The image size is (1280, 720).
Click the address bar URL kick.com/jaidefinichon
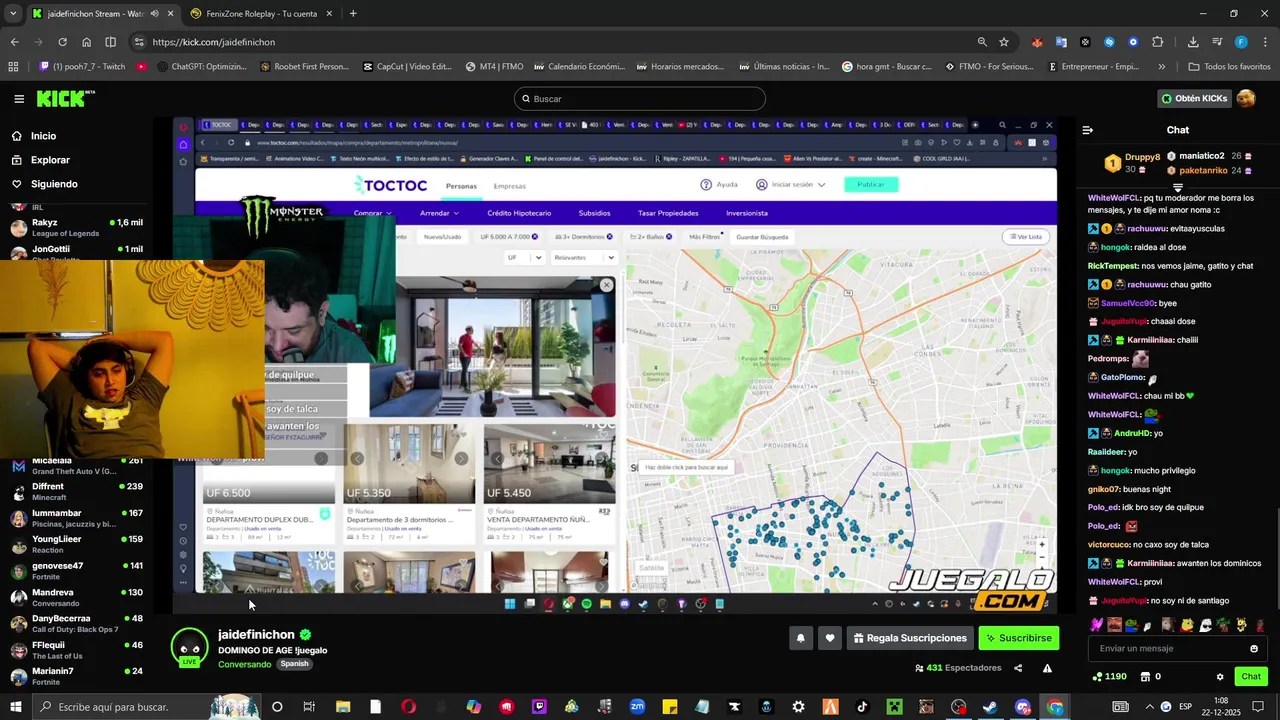(214, 42)
